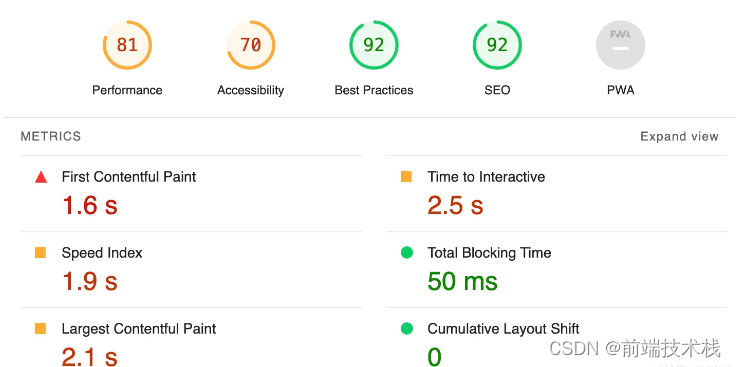Select the SEO score gauge showing 92
This screenshot has width=736, height=367.
[498, 45]
